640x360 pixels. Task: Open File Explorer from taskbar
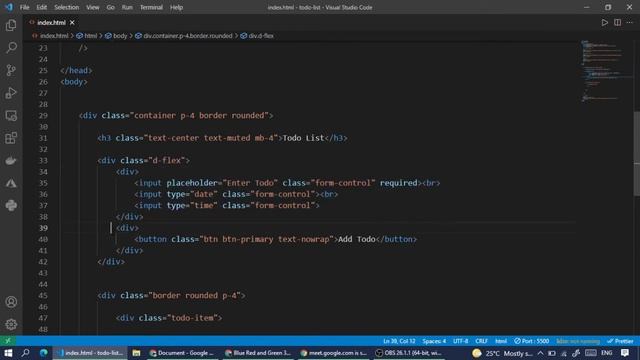[136, 353]
